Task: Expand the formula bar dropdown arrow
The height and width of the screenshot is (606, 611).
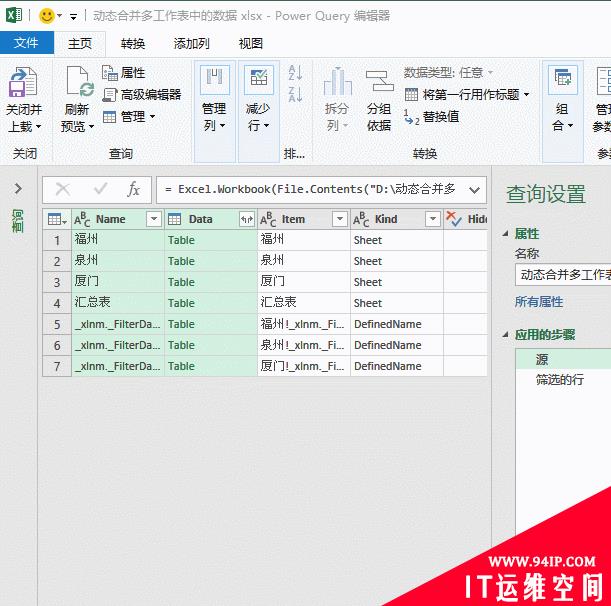Action: click(x=474, y=190)
